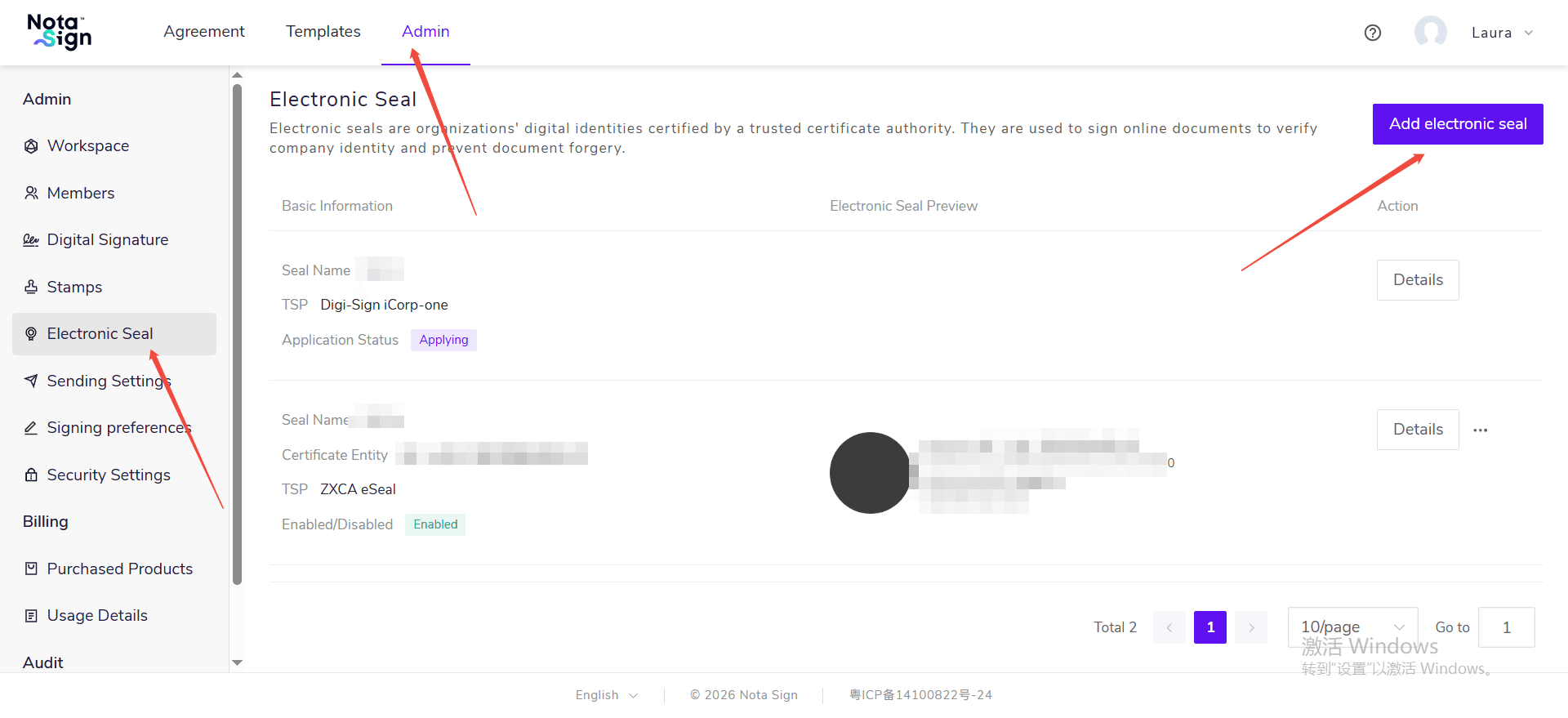Click the Signing preferences pen icon
Viewport: 1568px width, 718px height.
pyautogui.click(x=31, y=428)
